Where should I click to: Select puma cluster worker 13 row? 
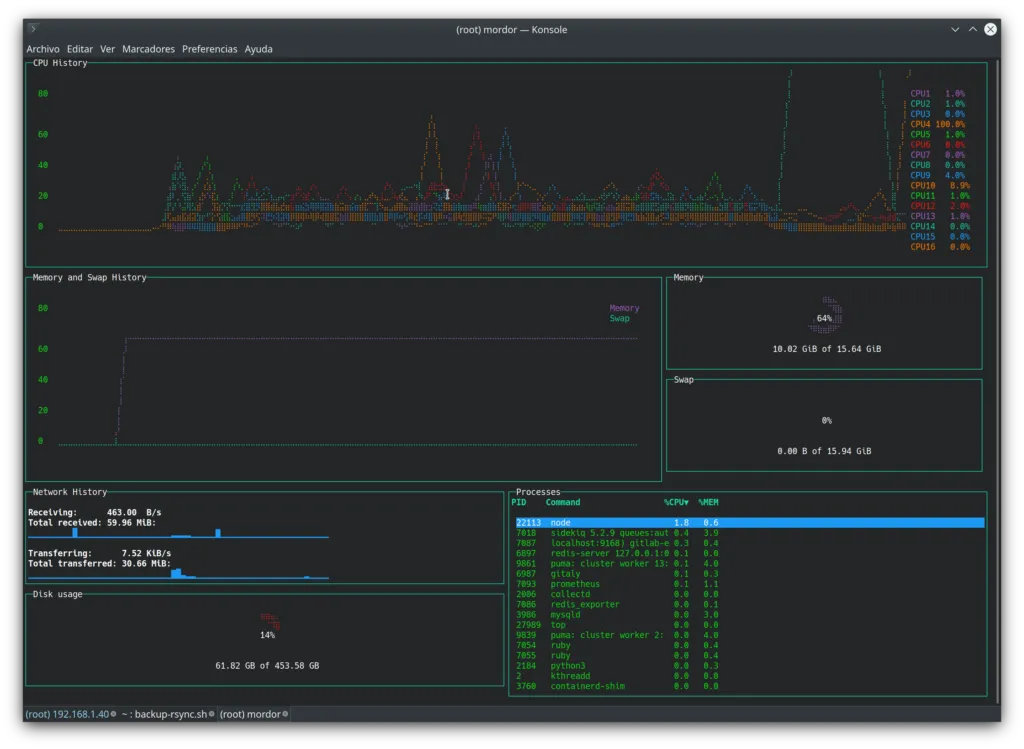click(750, 564)
